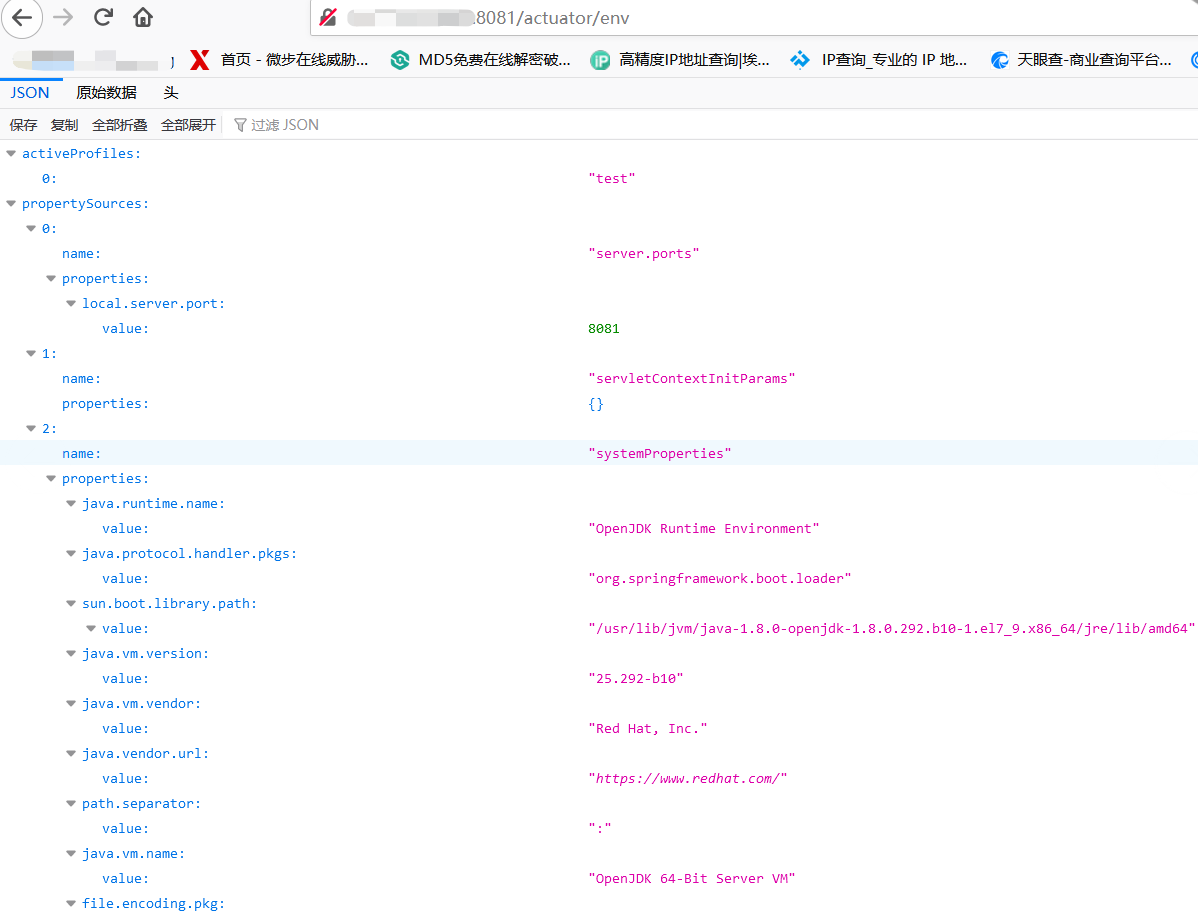Click the 复制 copy button

(x=64, y=125)
